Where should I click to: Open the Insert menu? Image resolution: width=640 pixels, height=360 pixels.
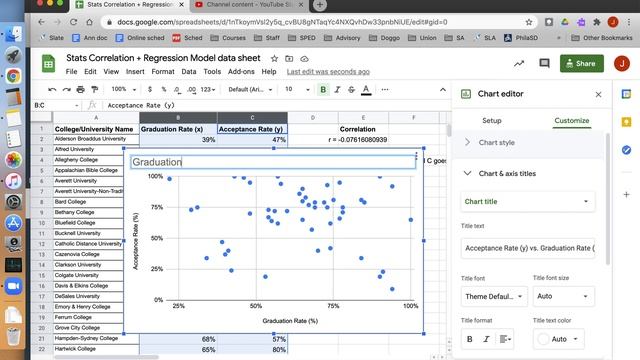(x=135, y=71)
